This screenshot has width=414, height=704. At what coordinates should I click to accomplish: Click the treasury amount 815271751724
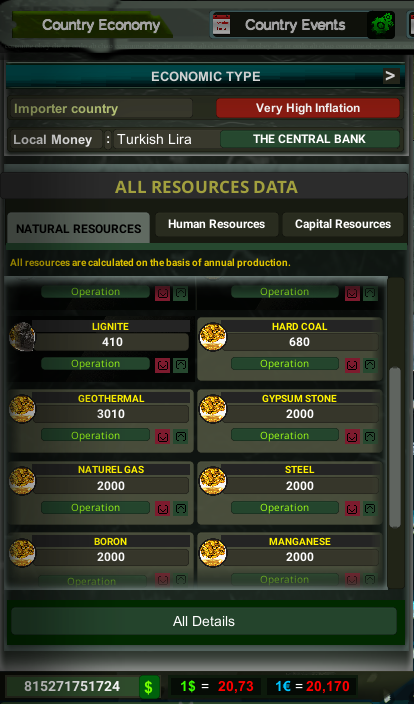72,686
